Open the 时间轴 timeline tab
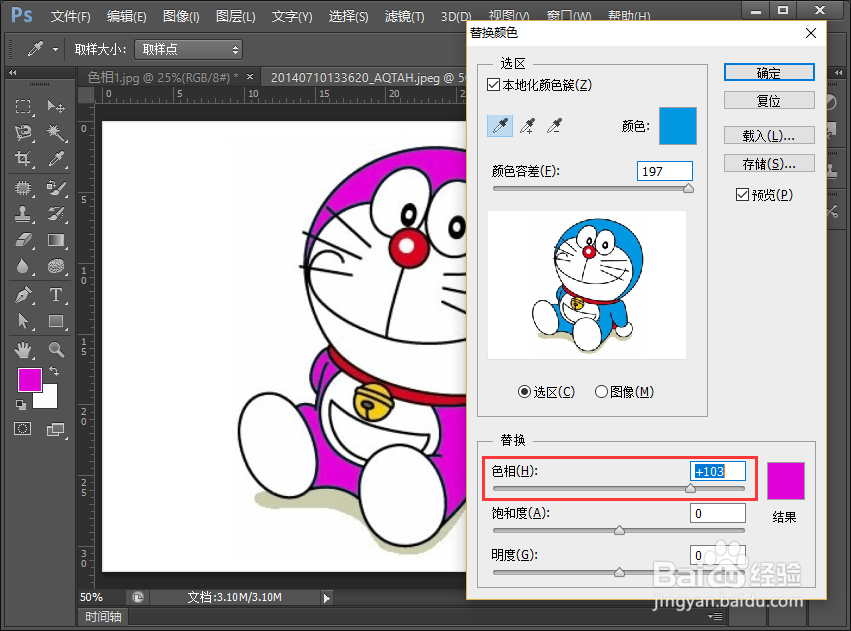The height and width of the screenshot is (631, 851). [x=103, y=616]
